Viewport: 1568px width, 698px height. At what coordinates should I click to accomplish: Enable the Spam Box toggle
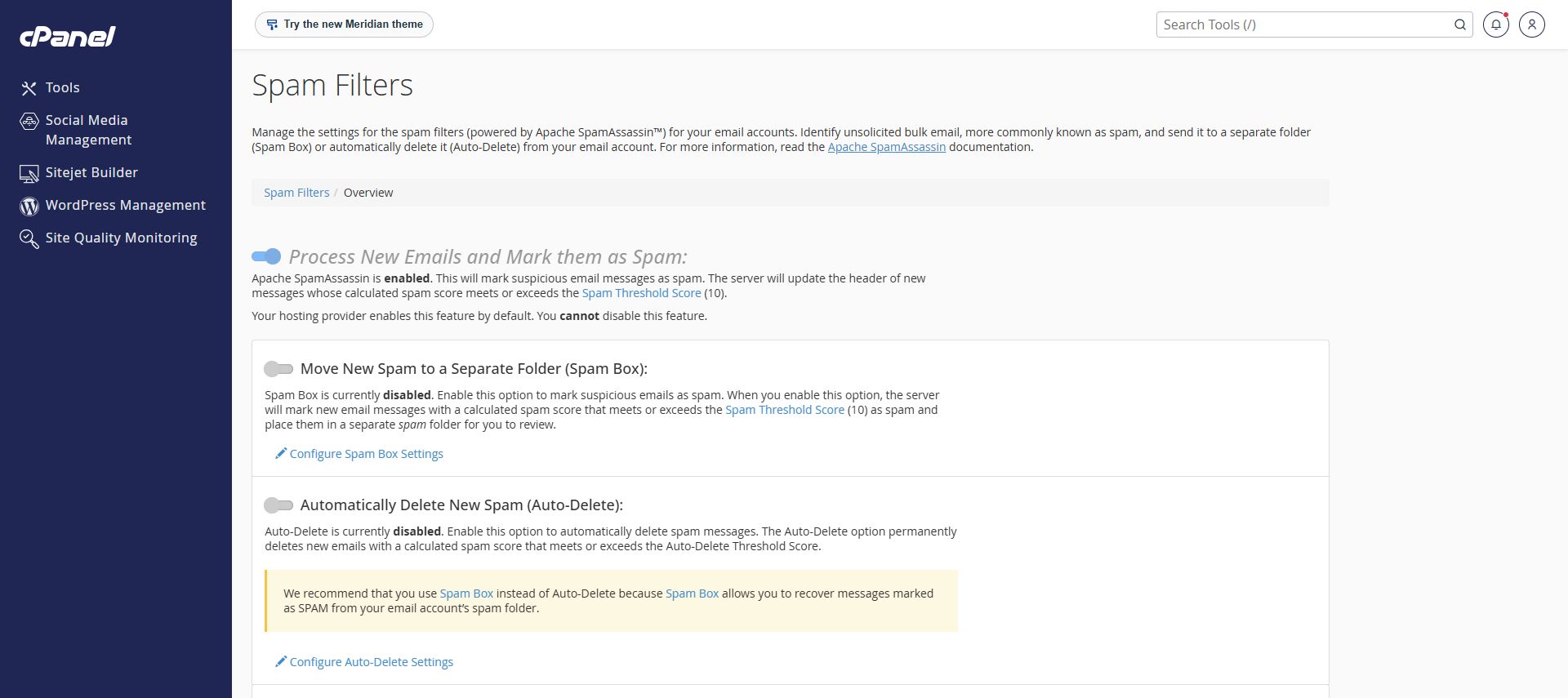[278, 369]
